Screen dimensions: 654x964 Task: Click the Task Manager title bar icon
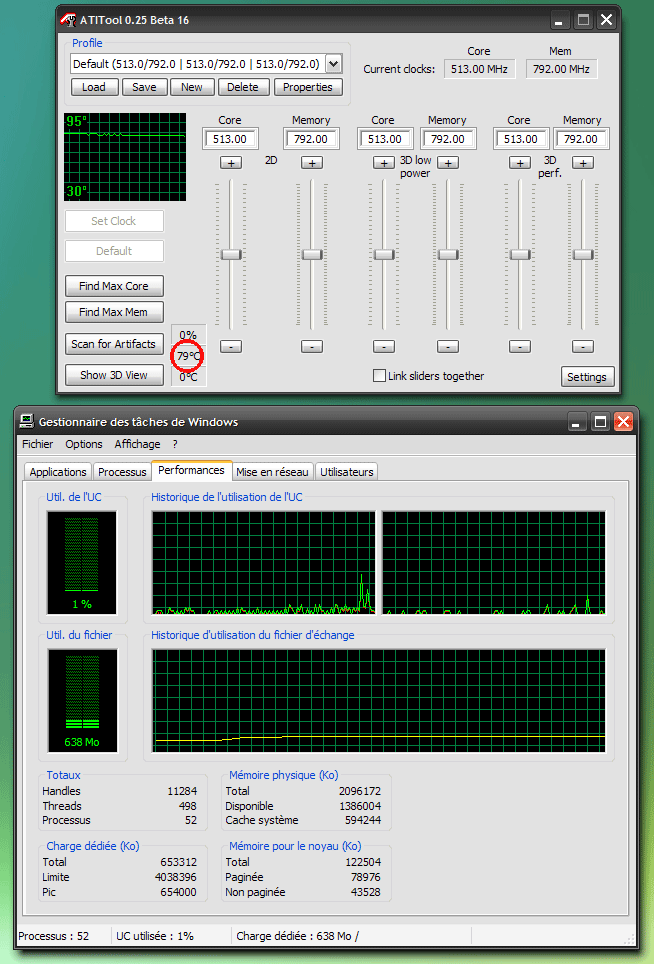[x=26, y=421]
